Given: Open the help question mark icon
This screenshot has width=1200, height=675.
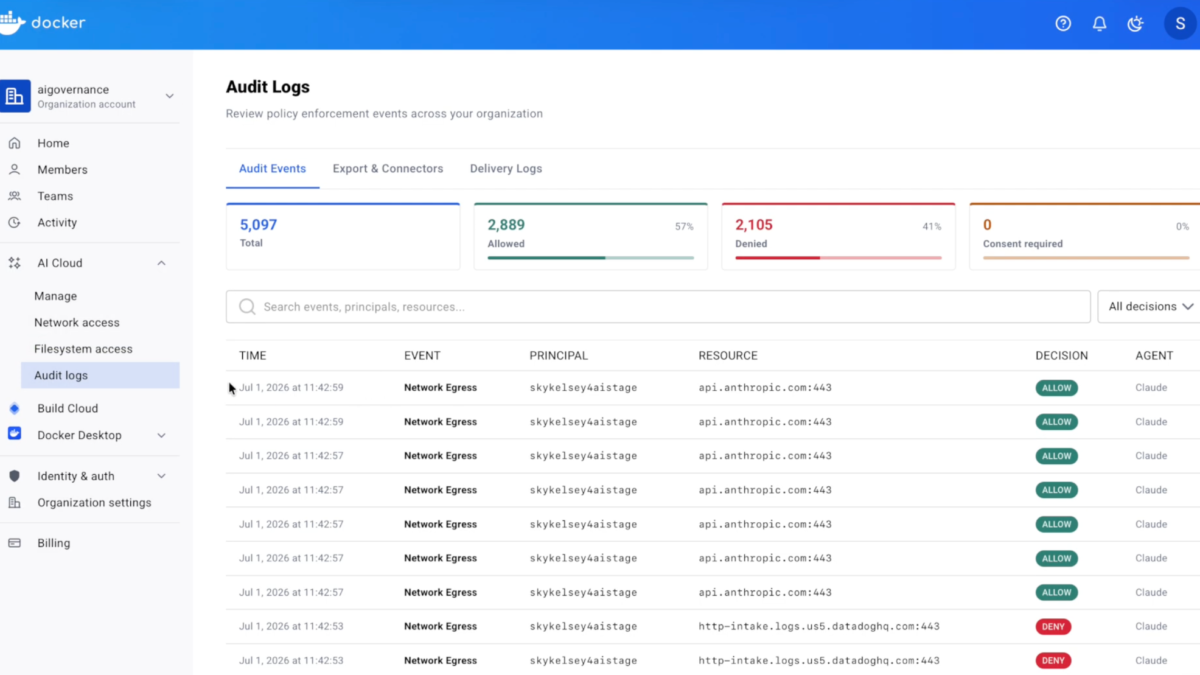Looking at the screenshot, I should pos(1063,23).
